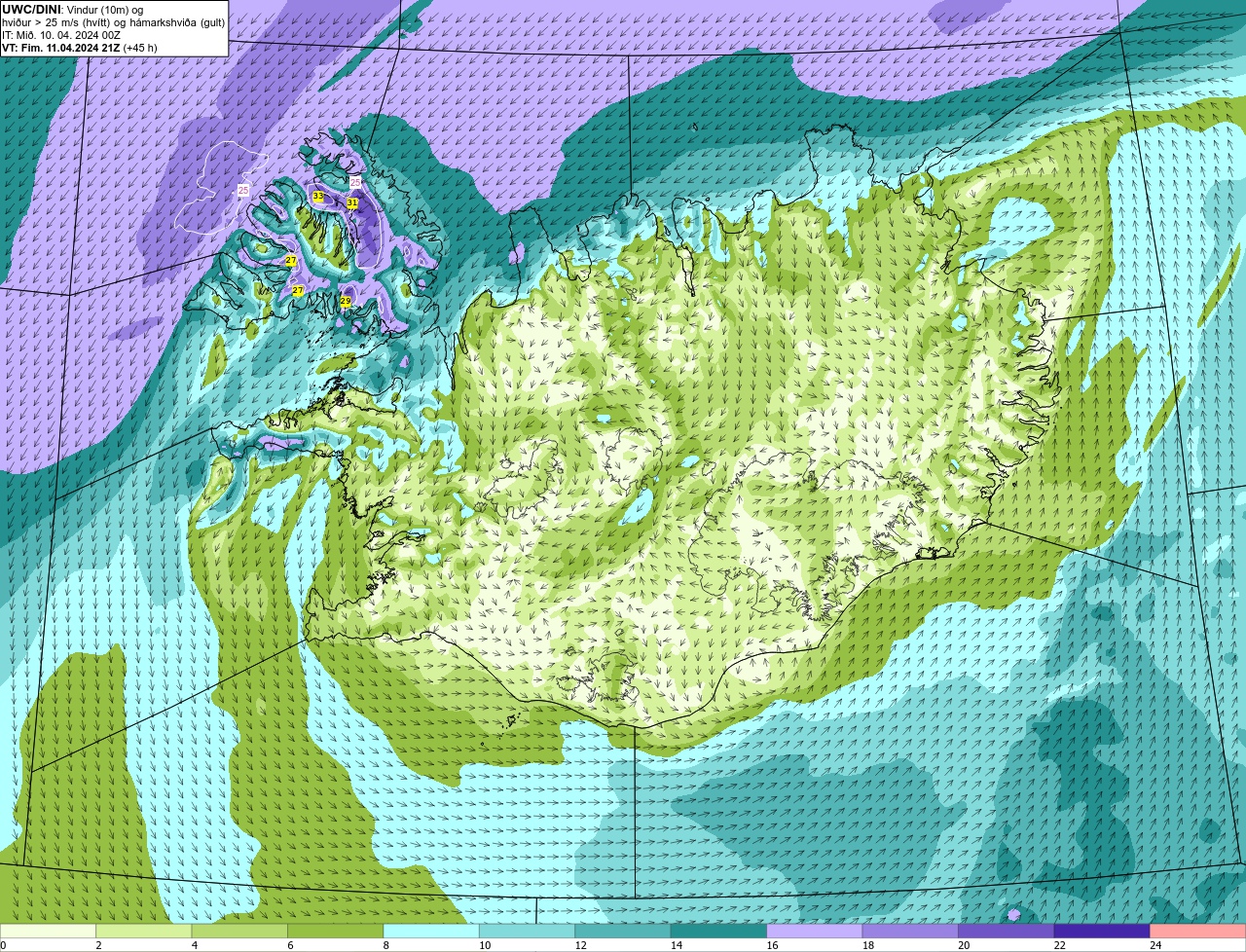Click the 'VT: Fim. 11.04.2024 21Z' valid time
Image resolution: width=1246 pixels, height=952 pixels.
(x=60, y=47)
